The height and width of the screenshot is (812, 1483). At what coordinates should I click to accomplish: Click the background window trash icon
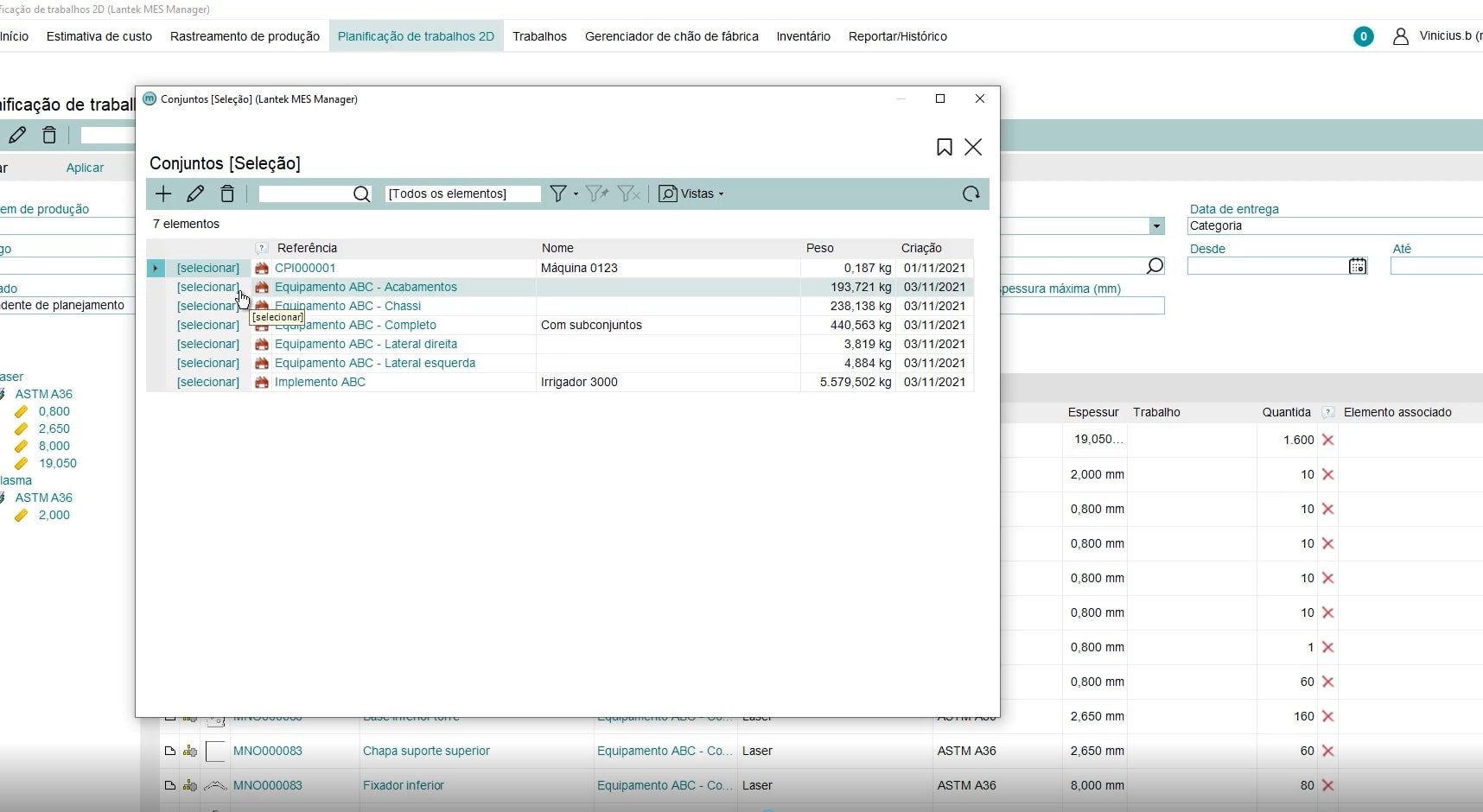coord(49,135)
